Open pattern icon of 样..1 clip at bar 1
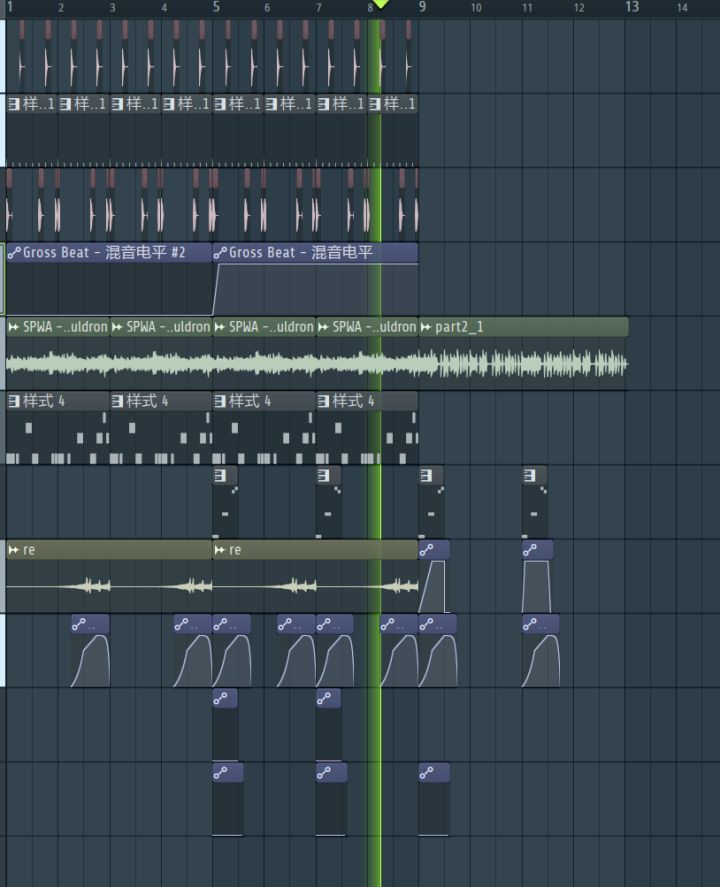Screen dimensions: 720x887 [x=14, y=104]
